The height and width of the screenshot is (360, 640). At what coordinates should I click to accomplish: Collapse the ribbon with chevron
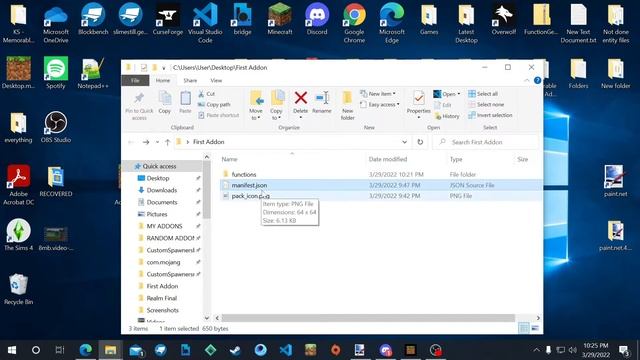pos(527,80)
